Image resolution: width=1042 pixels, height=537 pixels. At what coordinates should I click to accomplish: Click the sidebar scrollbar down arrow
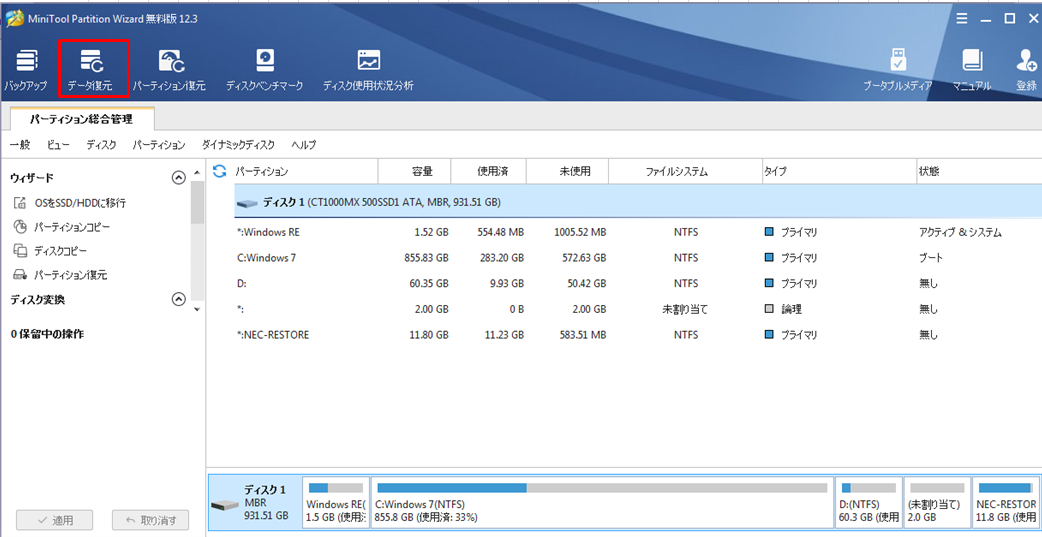click(x=196, y=310)
